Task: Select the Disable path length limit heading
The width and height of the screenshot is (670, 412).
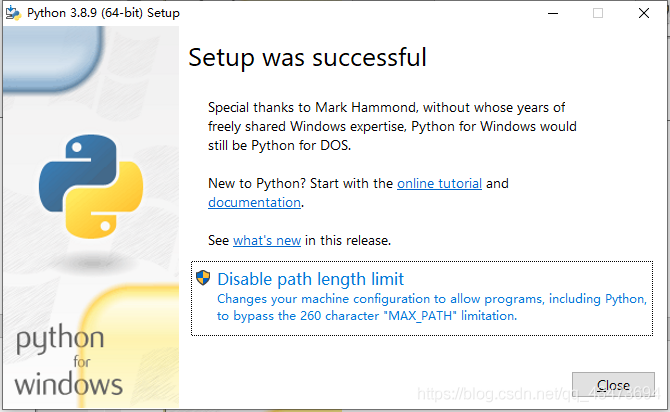Action: coord(311,279)
